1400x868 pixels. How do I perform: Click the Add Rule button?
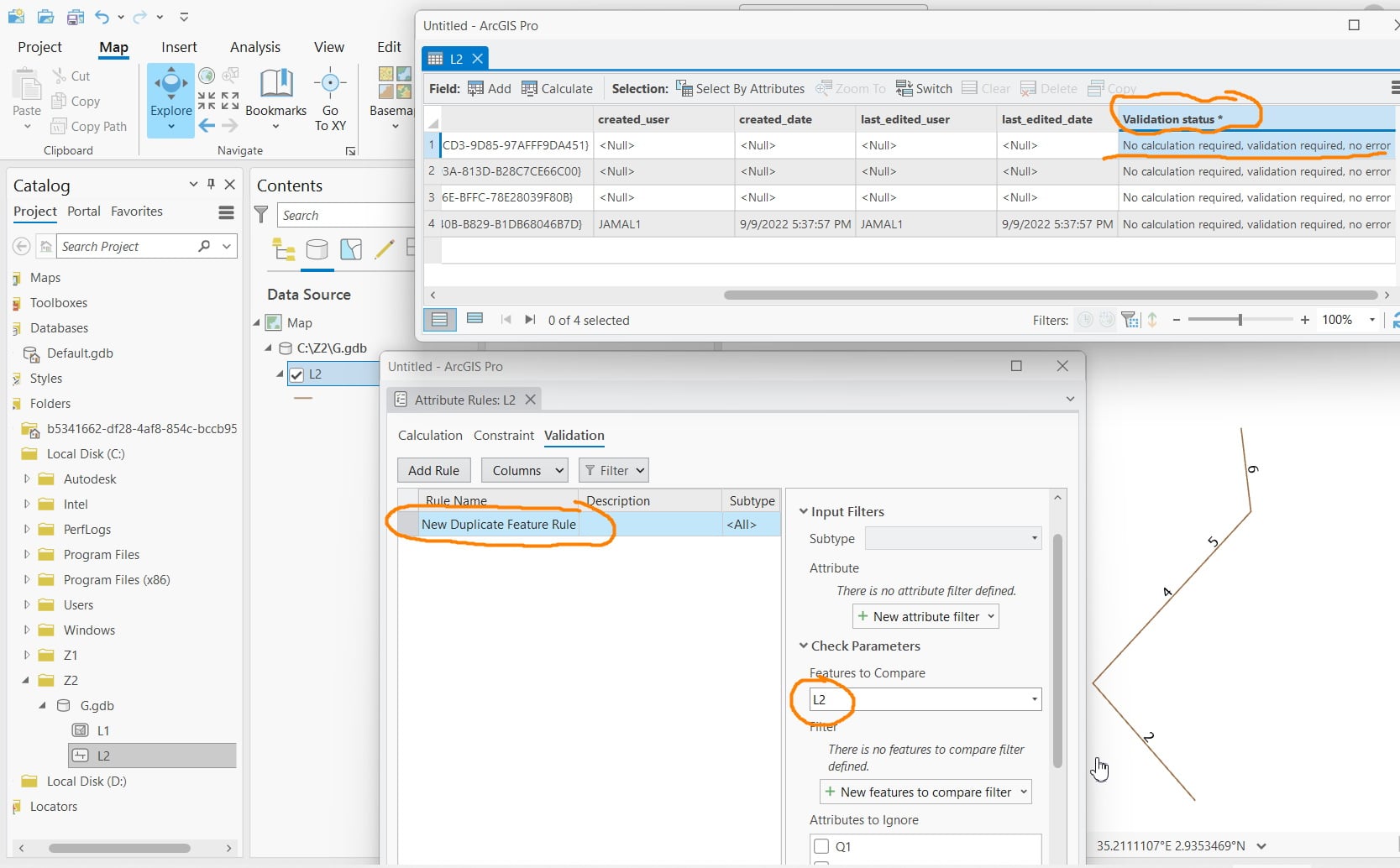click(433, 470)
